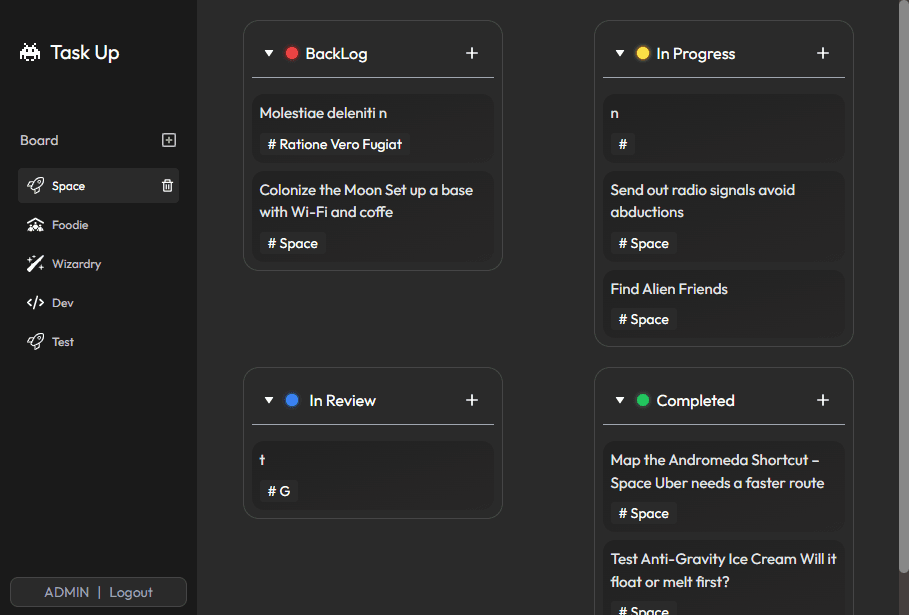Collapse the BackLog column
Image resolution: width=909 pixels, height=615 pixels.
pos(269,53)
